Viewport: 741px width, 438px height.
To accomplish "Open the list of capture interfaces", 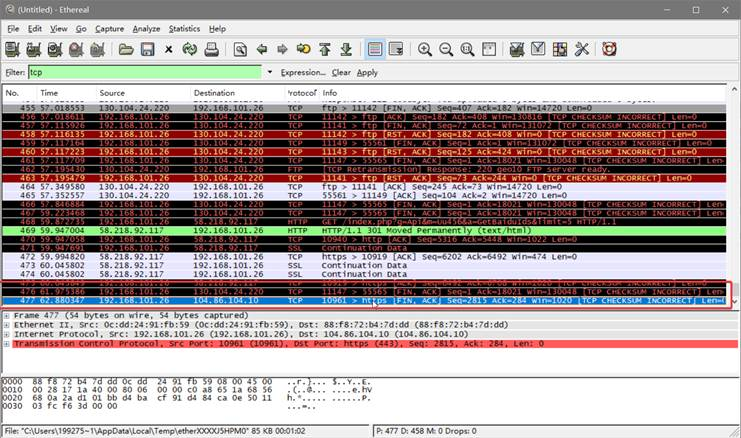I will click(x=12, y=49).
